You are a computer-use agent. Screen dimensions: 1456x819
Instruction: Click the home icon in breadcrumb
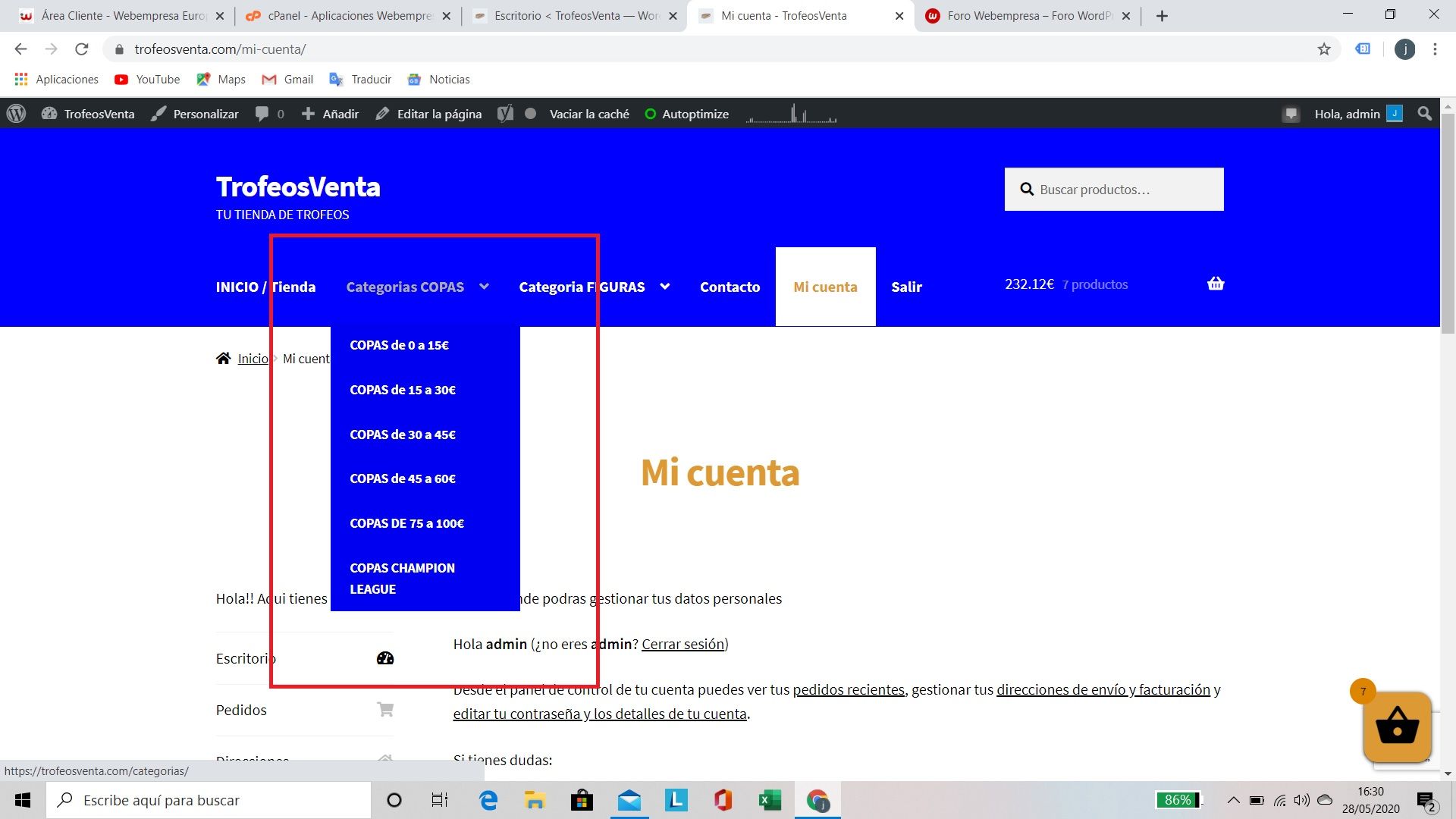(x=223, y=358)
